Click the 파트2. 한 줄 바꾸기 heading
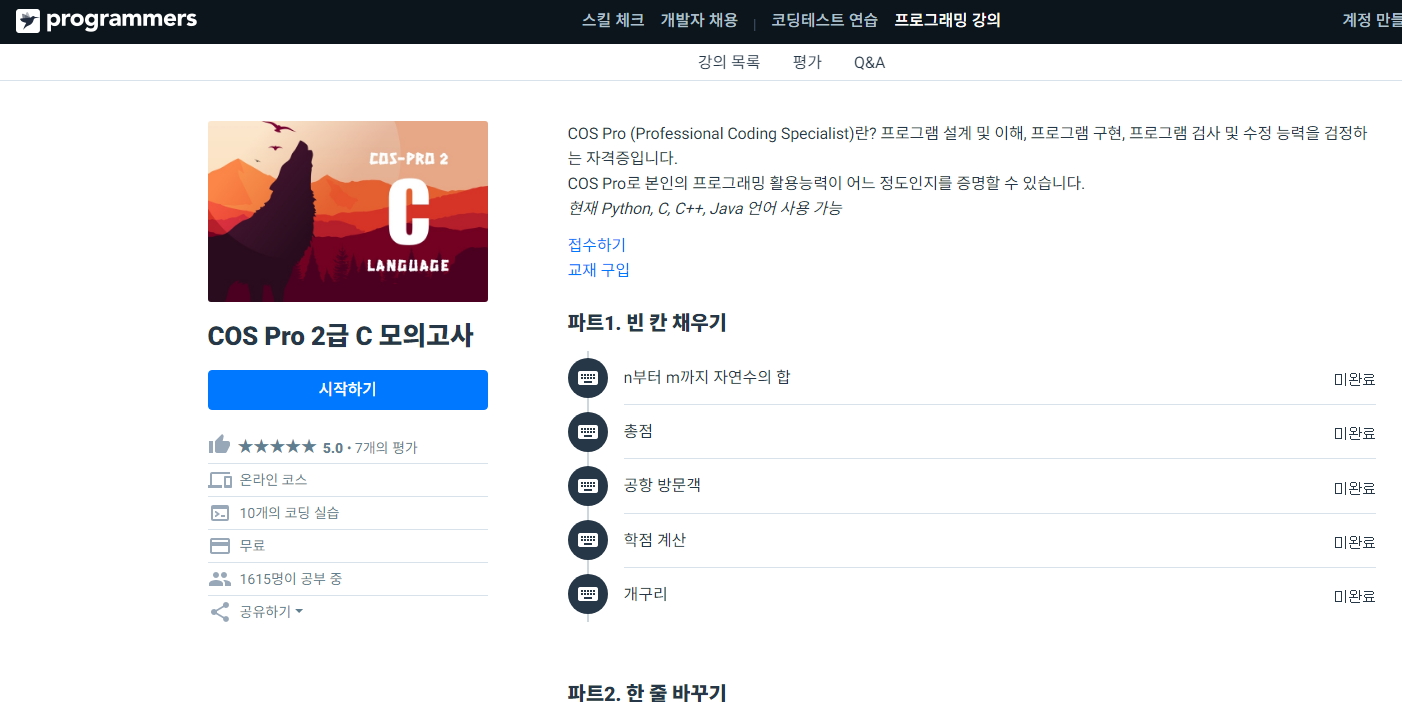The image size is (1402, 702). point(647,692)
